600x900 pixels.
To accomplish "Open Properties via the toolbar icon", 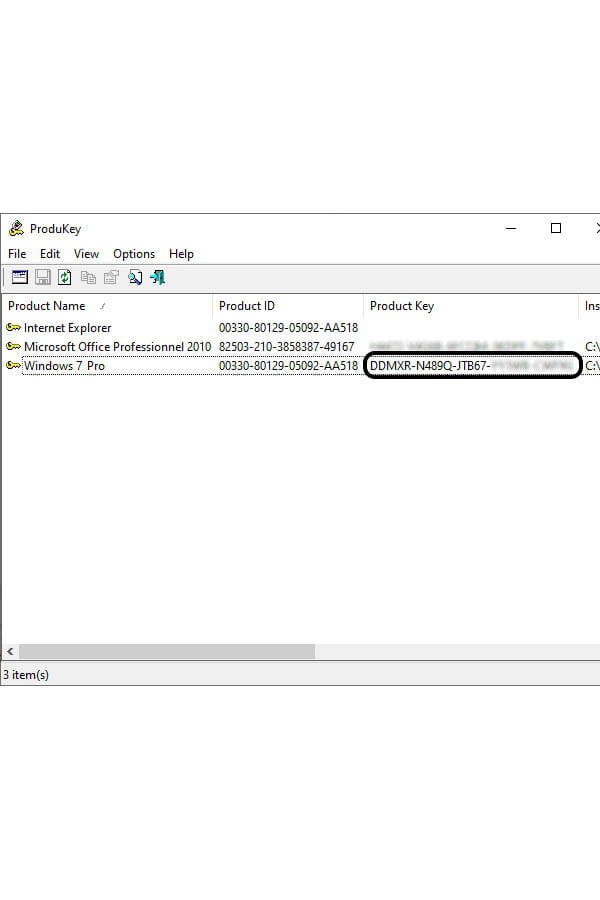I will tap(111, 277).
